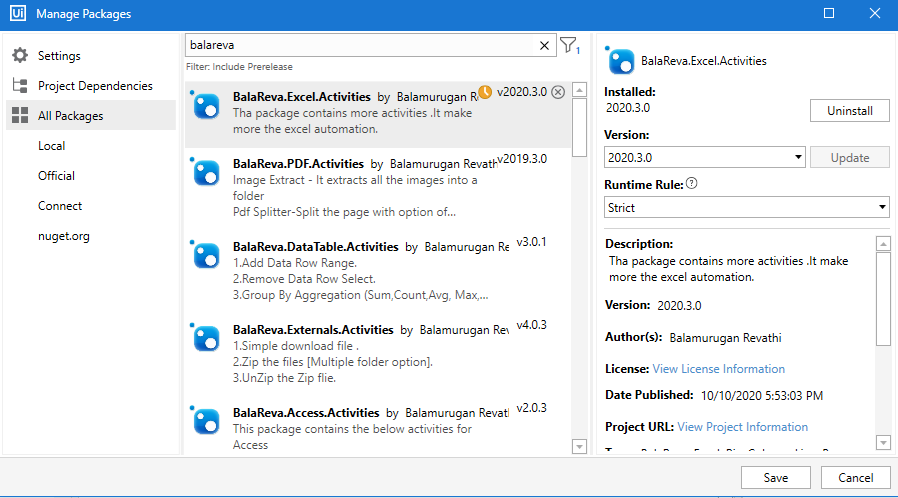Maximize the Manage Packages window
Image resolution: width=898 pixels, height=498 pixels.
829,13
